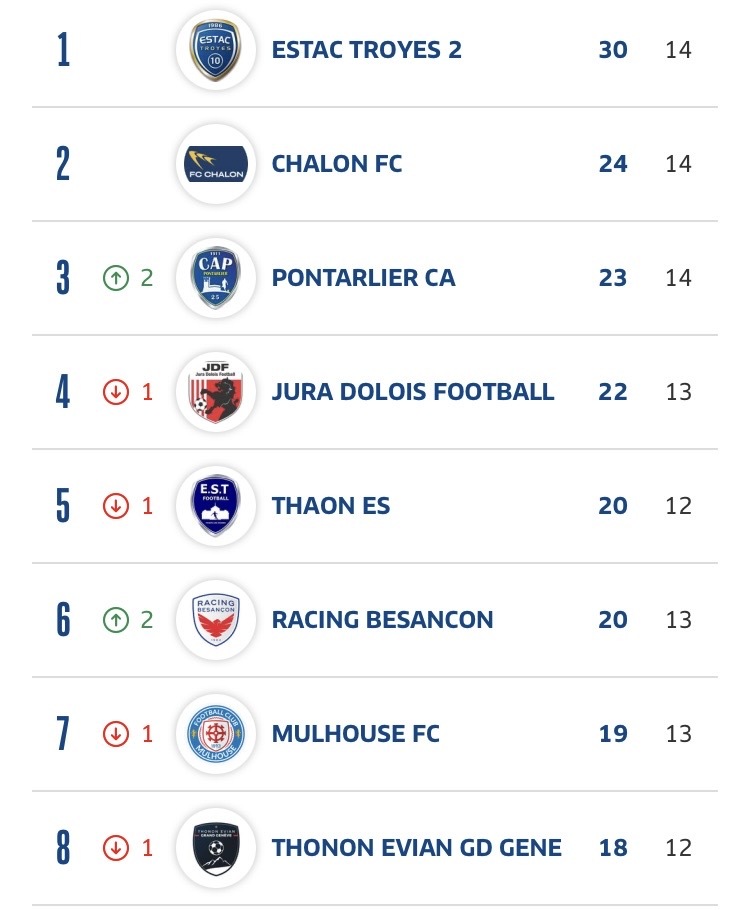Select the THAON ES team name
This screenshot has width=750, height=910.
pos(330,506)
